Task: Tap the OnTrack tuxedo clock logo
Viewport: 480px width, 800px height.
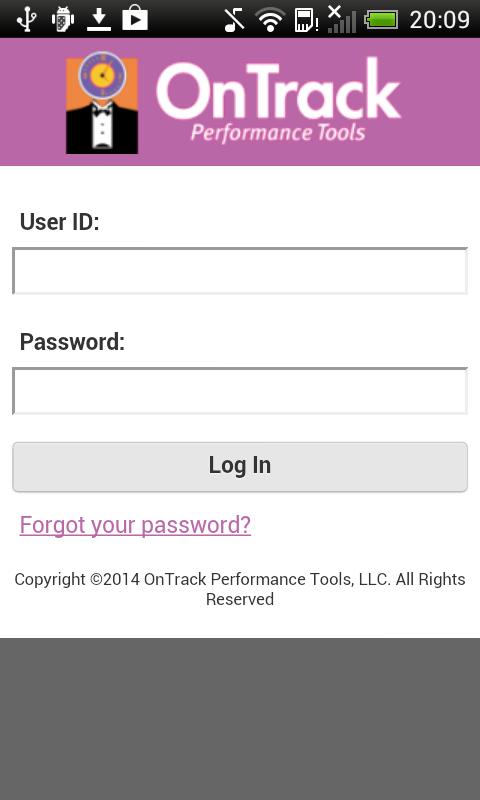Action: (102, 102)
